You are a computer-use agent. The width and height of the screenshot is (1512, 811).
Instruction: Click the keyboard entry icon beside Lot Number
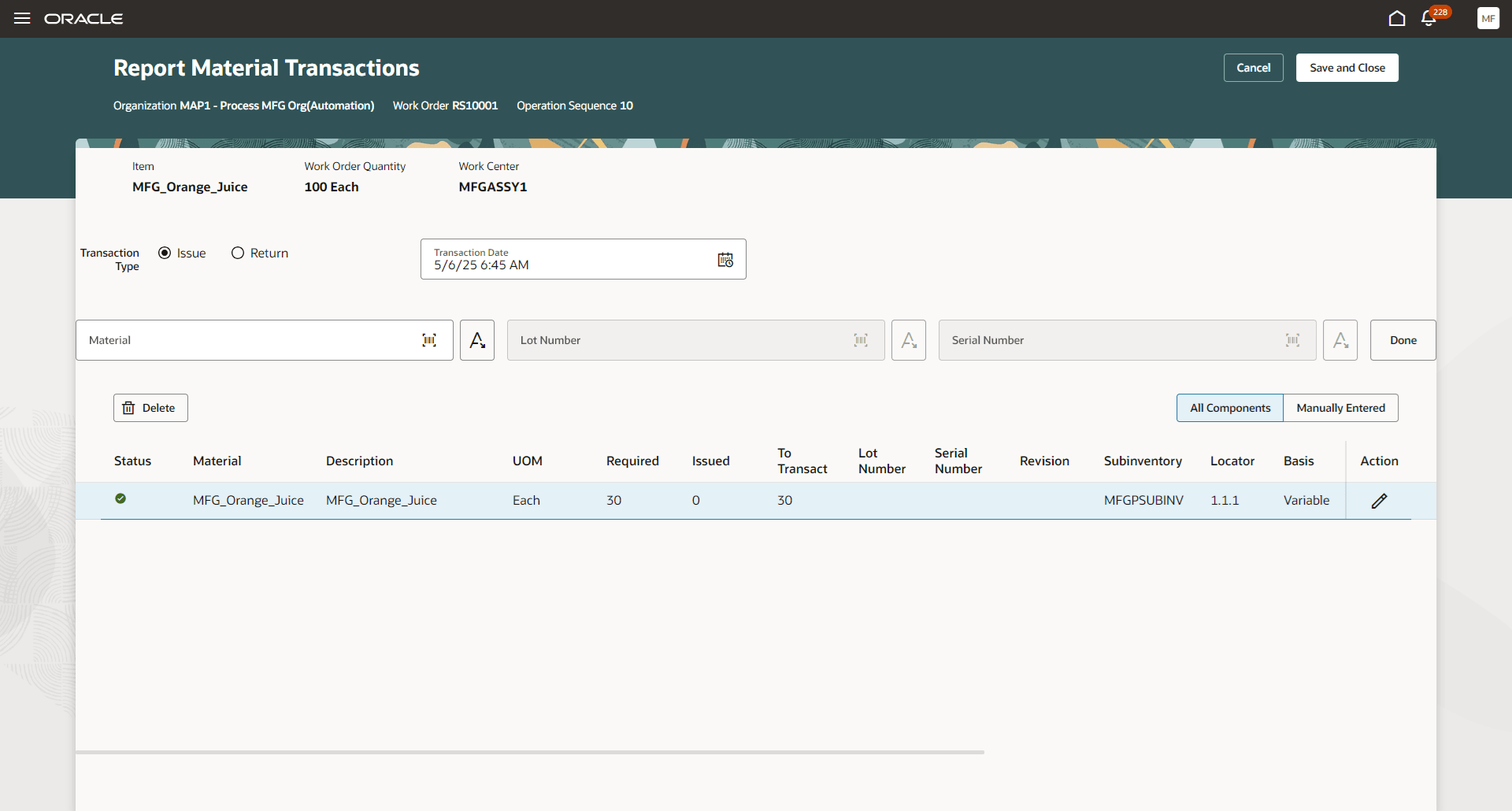909,339
